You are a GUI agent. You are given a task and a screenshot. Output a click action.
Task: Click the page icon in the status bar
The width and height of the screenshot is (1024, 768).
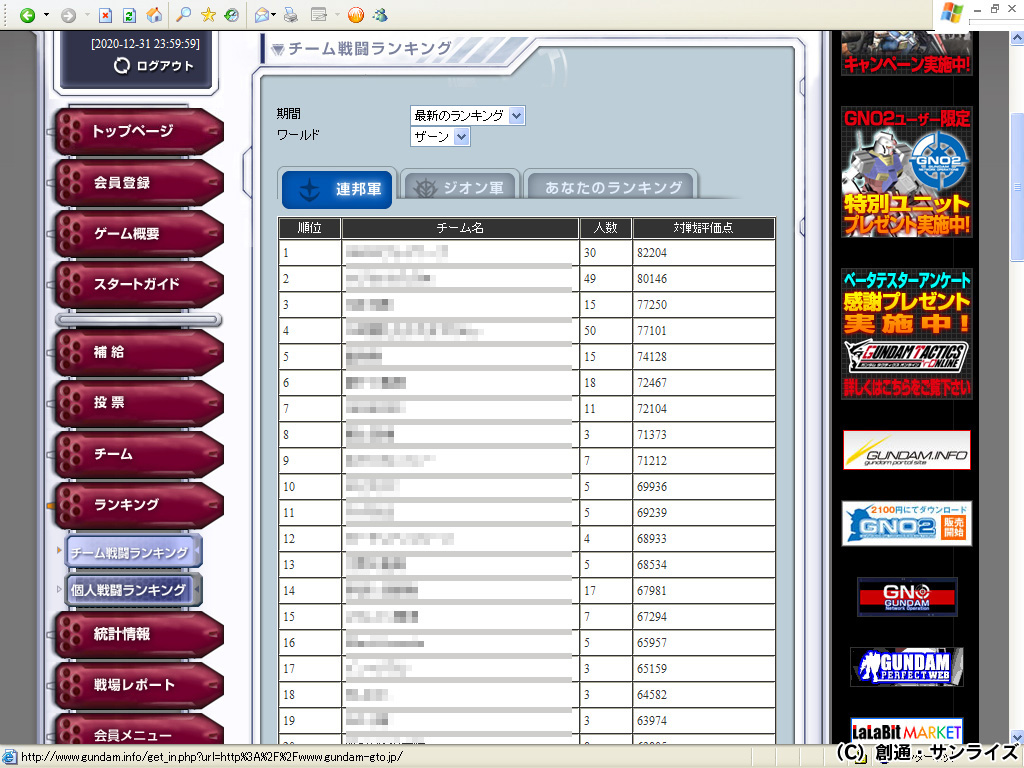point(8,758)
